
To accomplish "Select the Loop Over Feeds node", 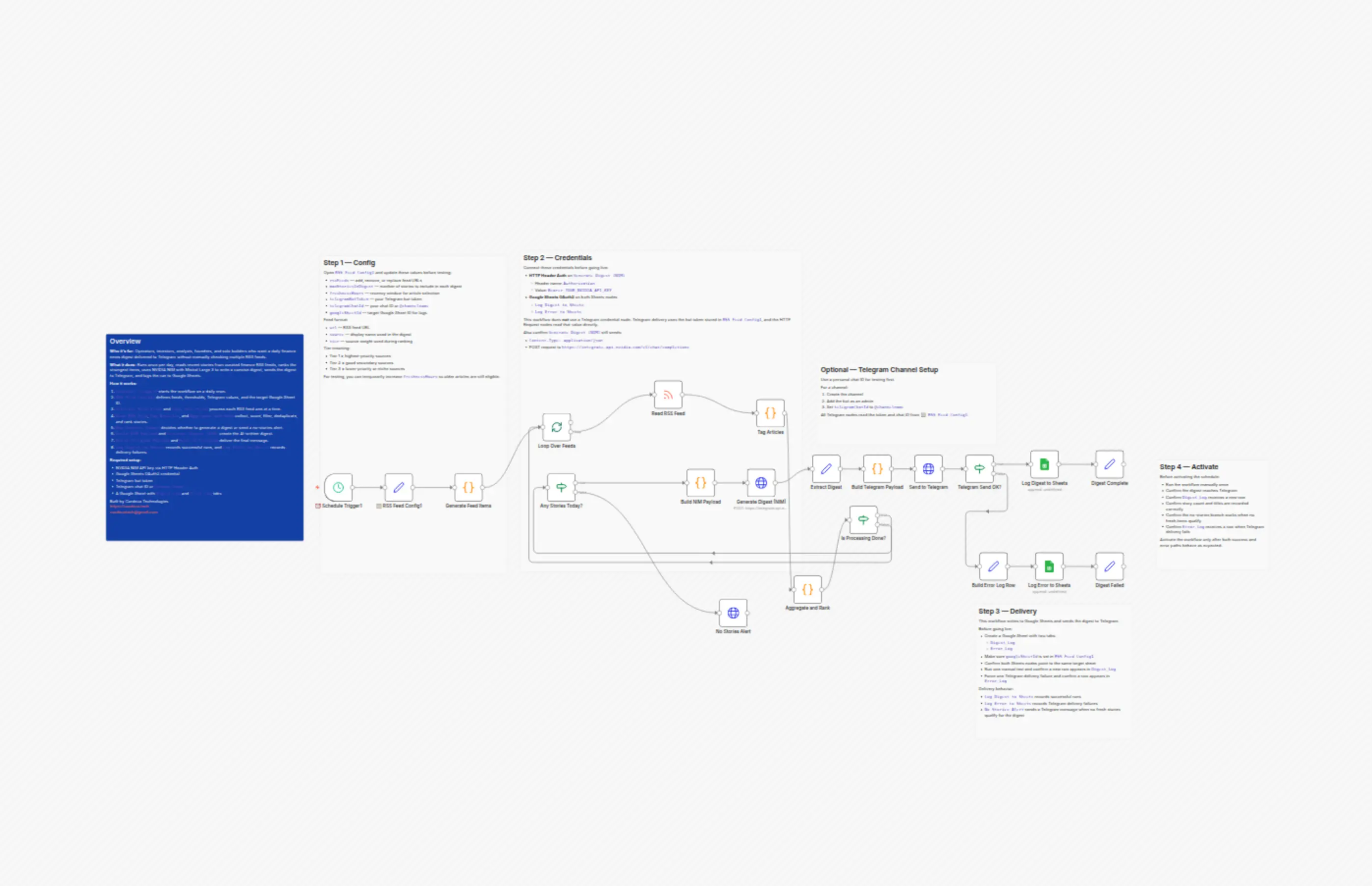I will coord(556,428).
